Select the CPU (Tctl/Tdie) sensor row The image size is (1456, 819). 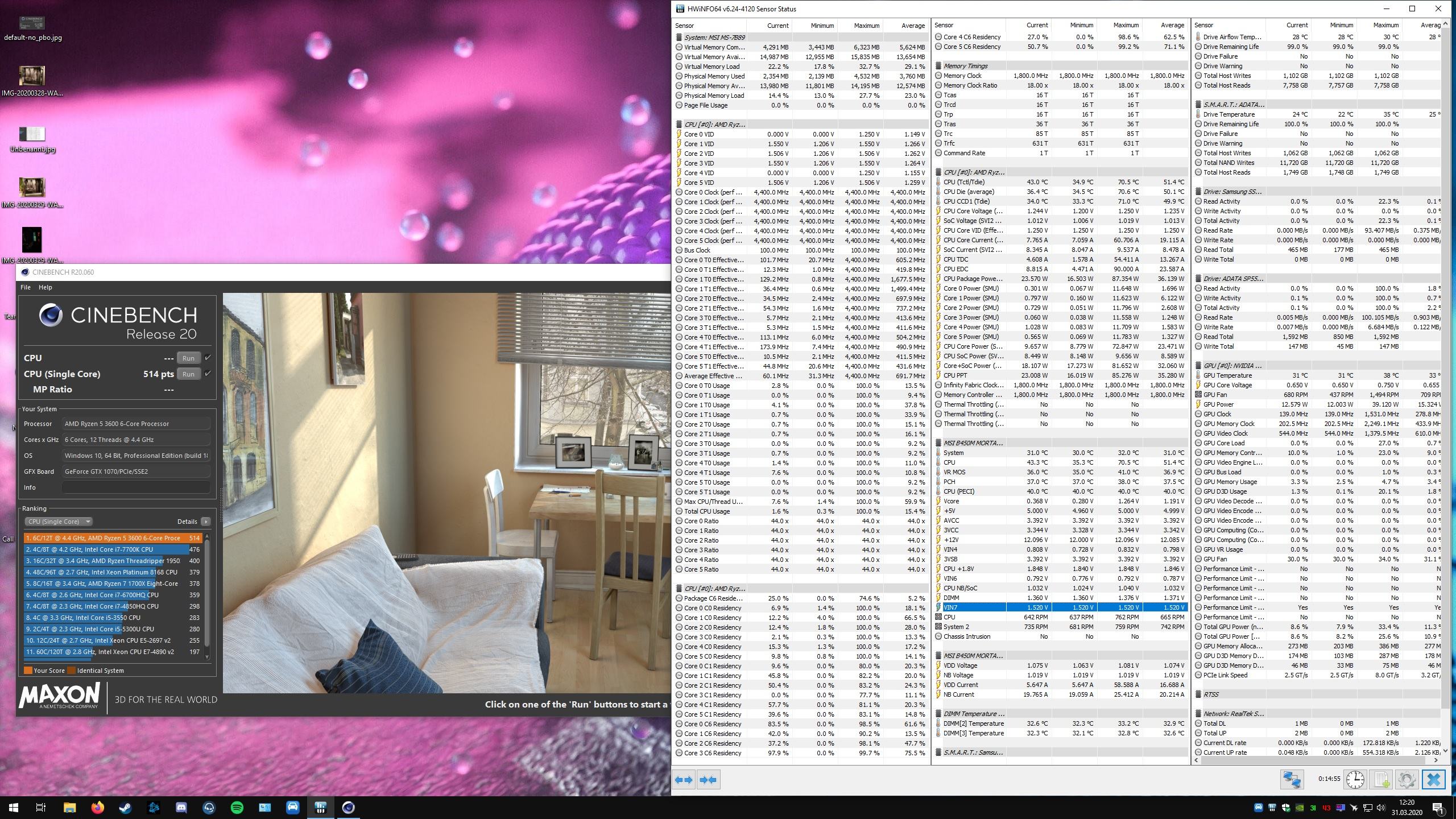[x=1061, y=182]
